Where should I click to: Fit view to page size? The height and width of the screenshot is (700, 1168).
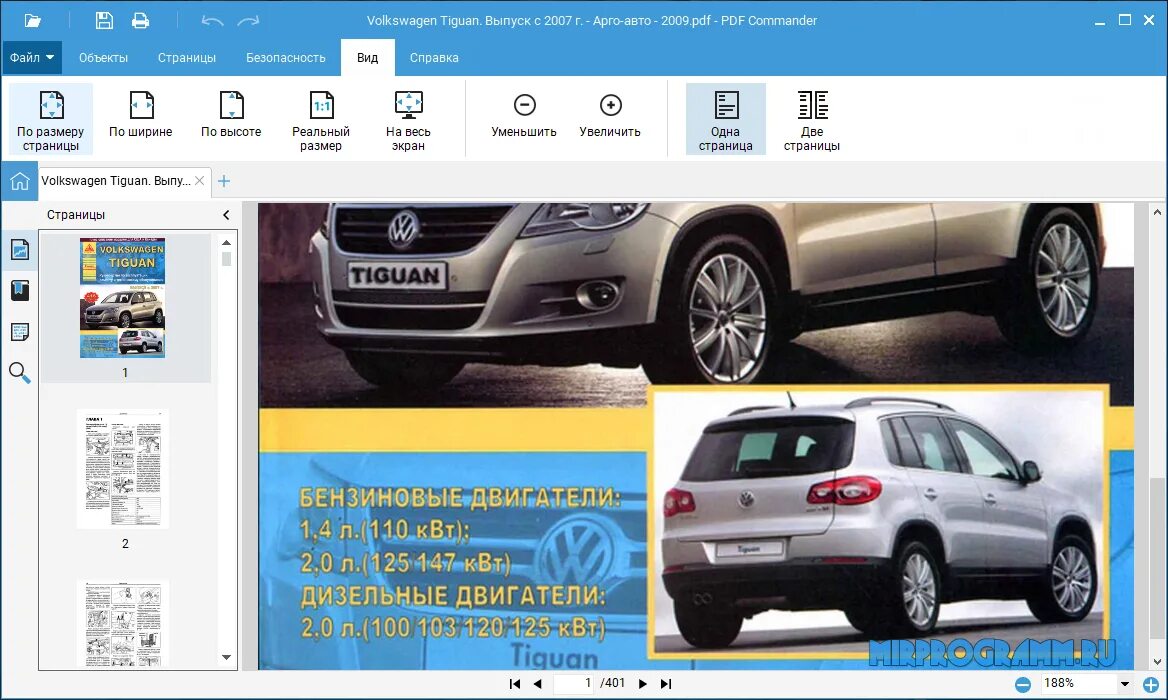(x=51, y=119)
